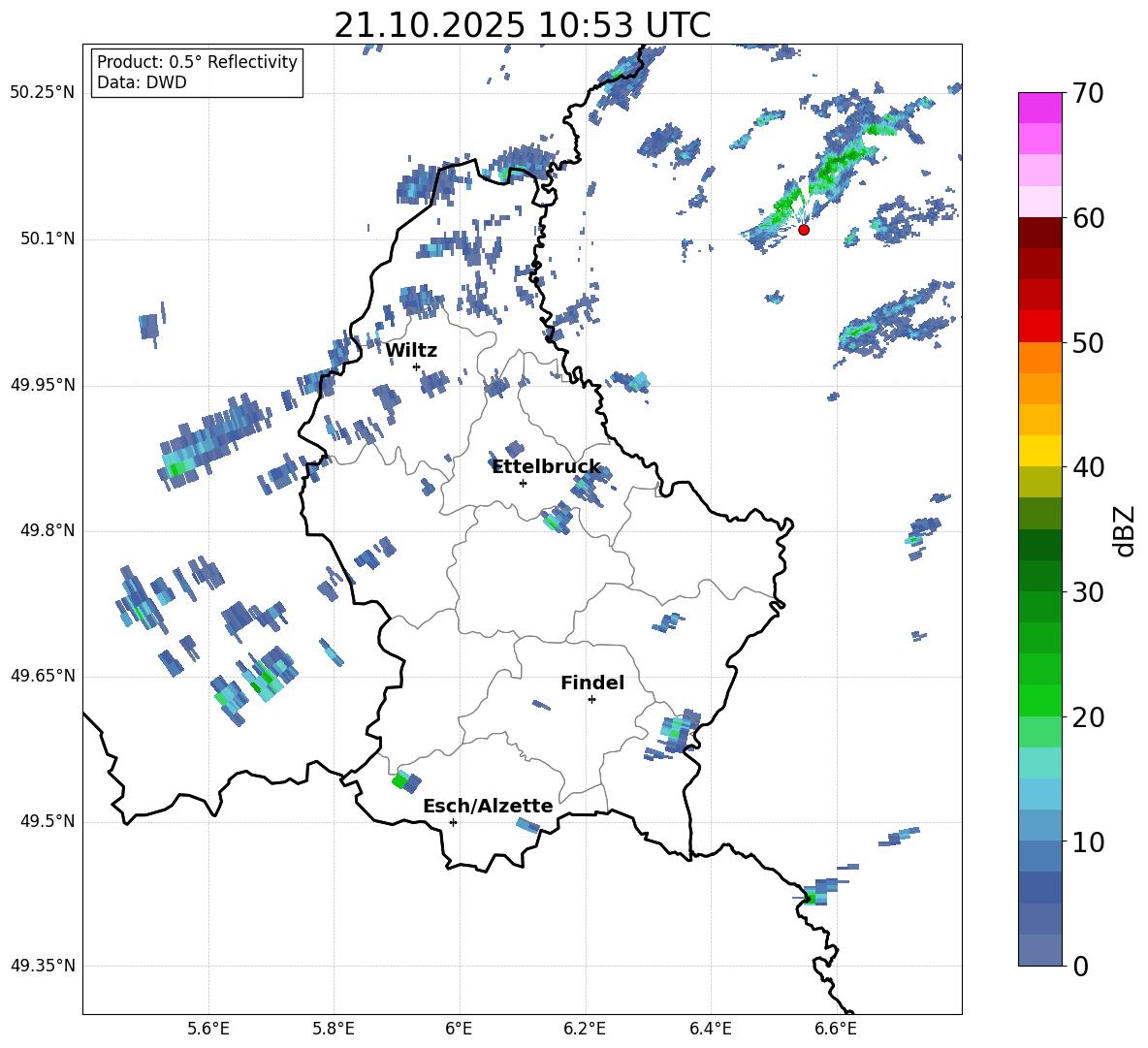Click the 50.25°N latitude tick label

(43, 93)
